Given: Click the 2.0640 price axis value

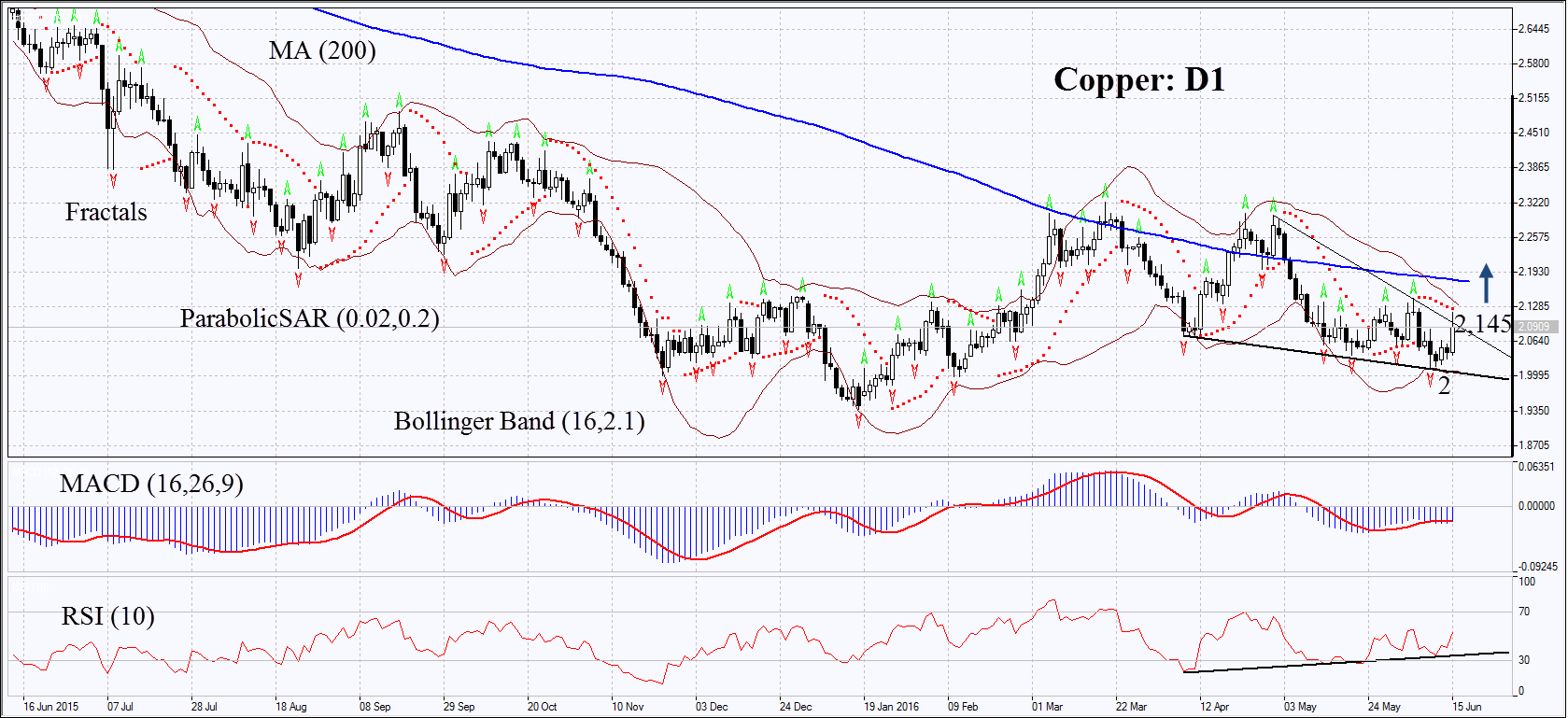Looking at the screenshot, I should [1533, 341].
